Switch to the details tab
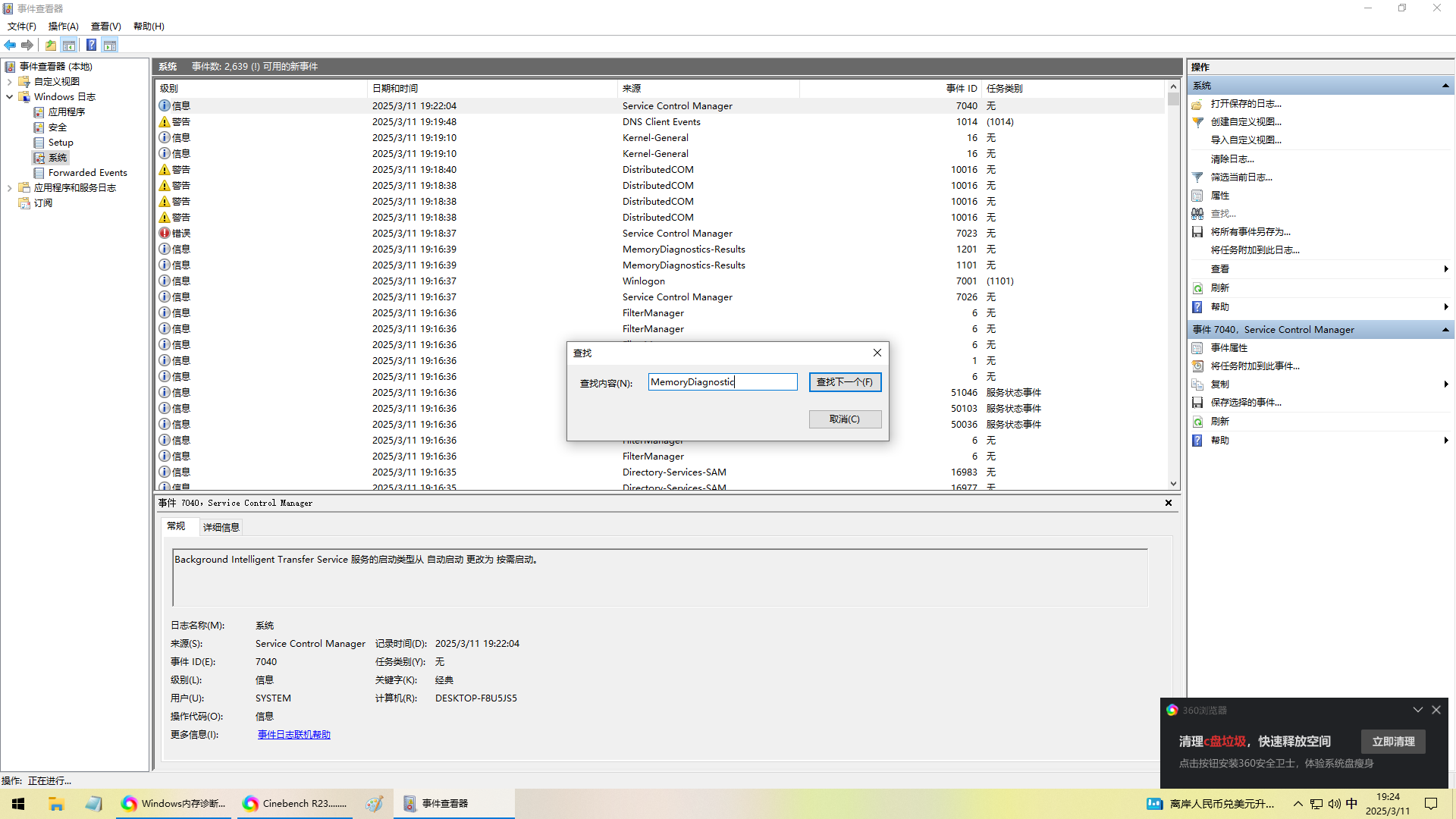This screenshot has width=1456, height=819. tap(221, 527)
